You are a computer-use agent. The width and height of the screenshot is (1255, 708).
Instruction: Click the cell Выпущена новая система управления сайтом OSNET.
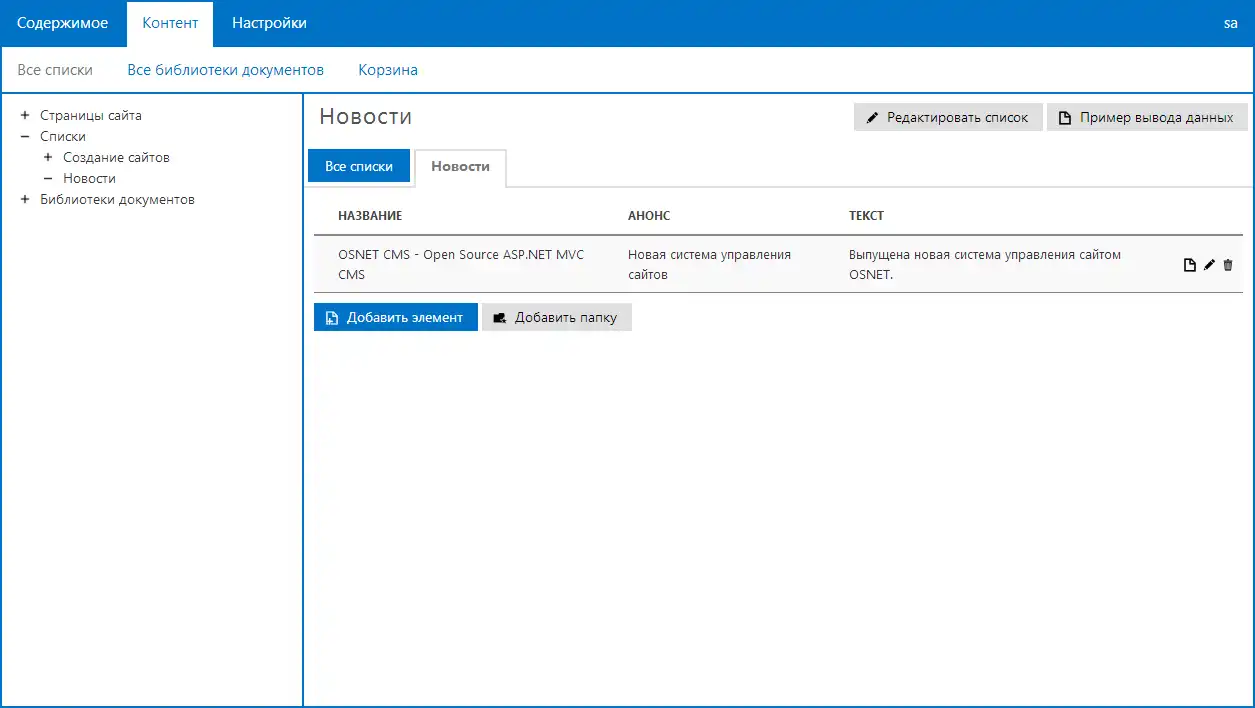[x=985, y=264]
